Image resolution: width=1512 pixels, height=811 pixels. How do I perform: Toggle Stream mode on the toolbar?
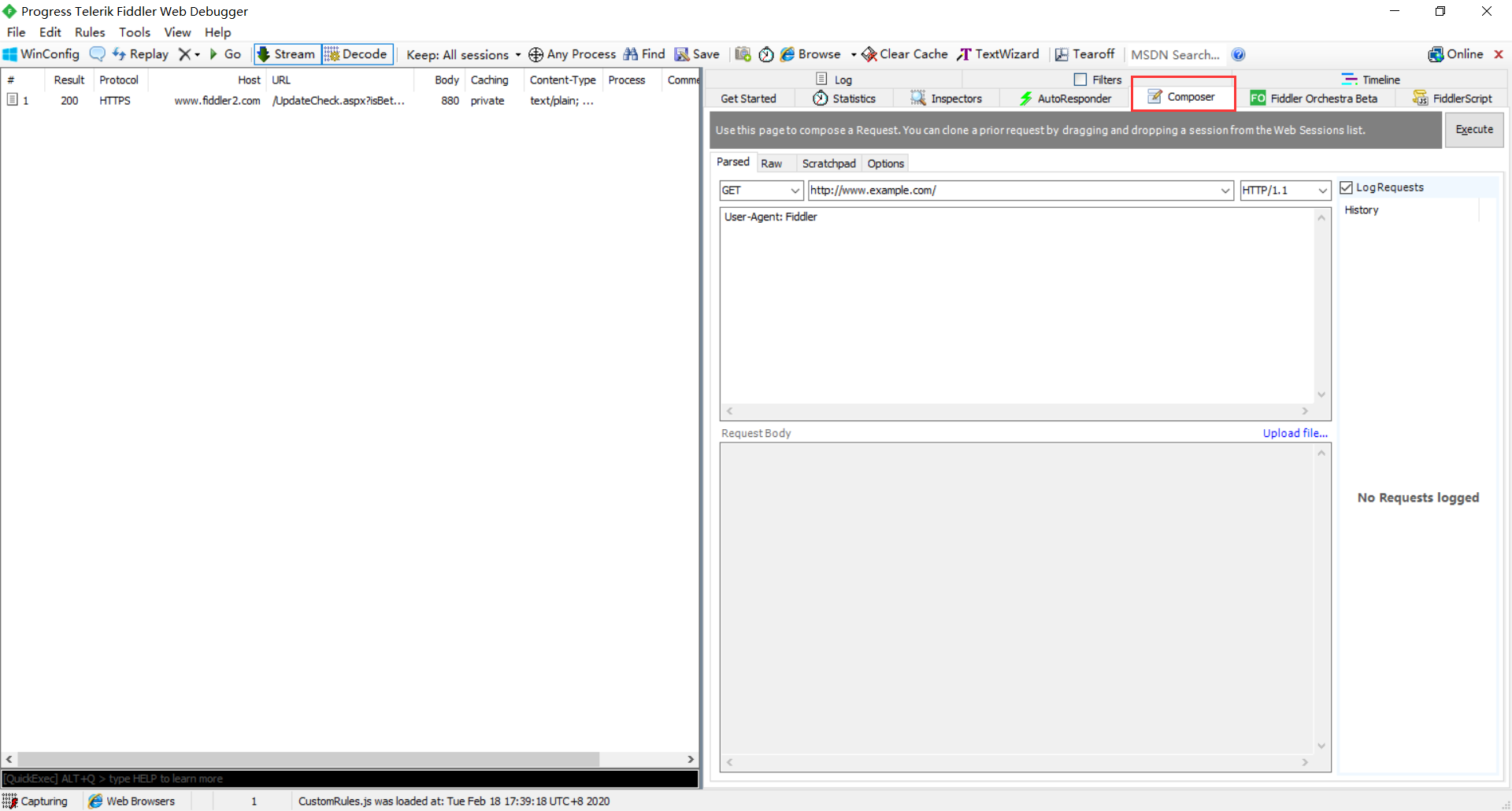(x=287, y=54)
